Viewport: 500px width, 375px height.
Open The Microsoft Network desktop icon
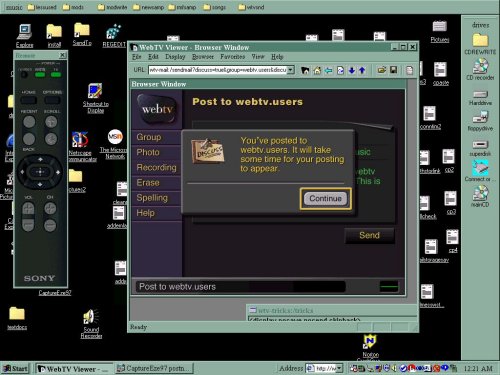[114, 144]
